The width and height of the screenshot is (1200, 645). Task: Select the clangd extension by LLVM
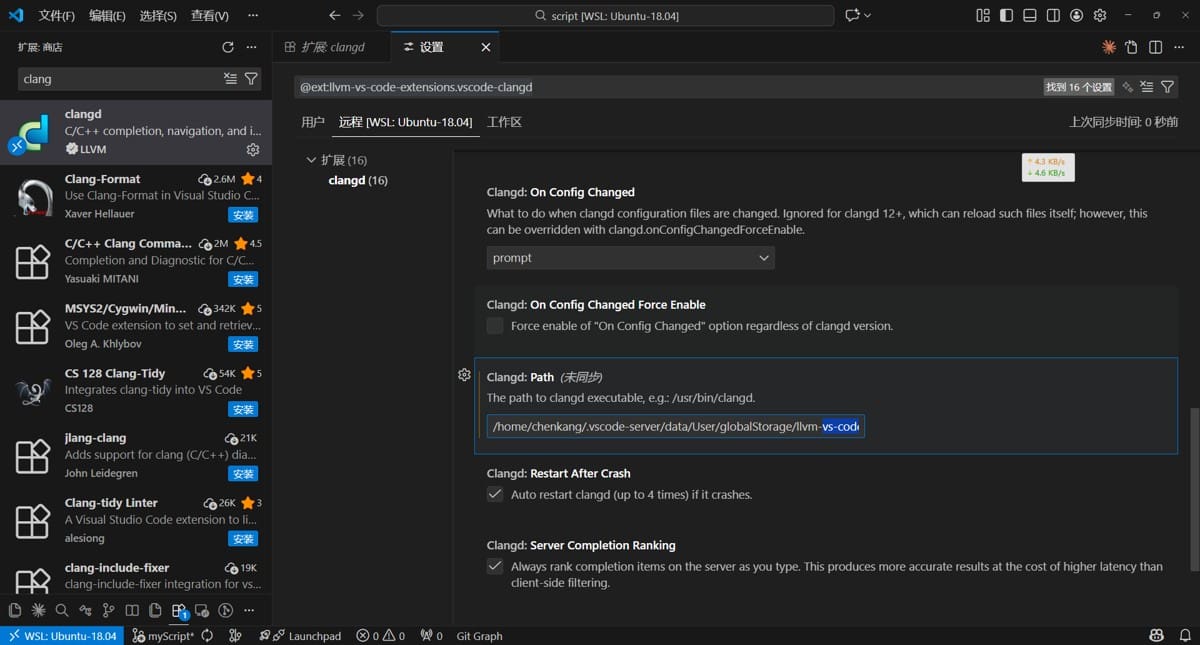(x=136, y=132)
